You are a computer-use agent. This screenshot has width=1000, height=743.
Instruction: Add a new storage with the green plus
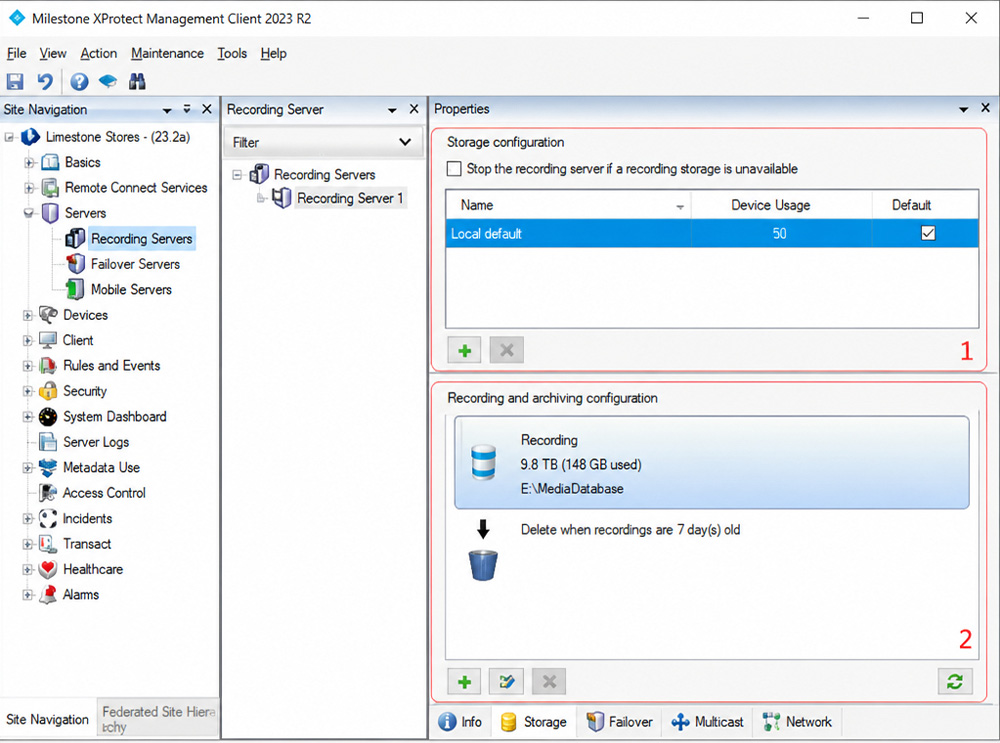(x=464, y=350)
